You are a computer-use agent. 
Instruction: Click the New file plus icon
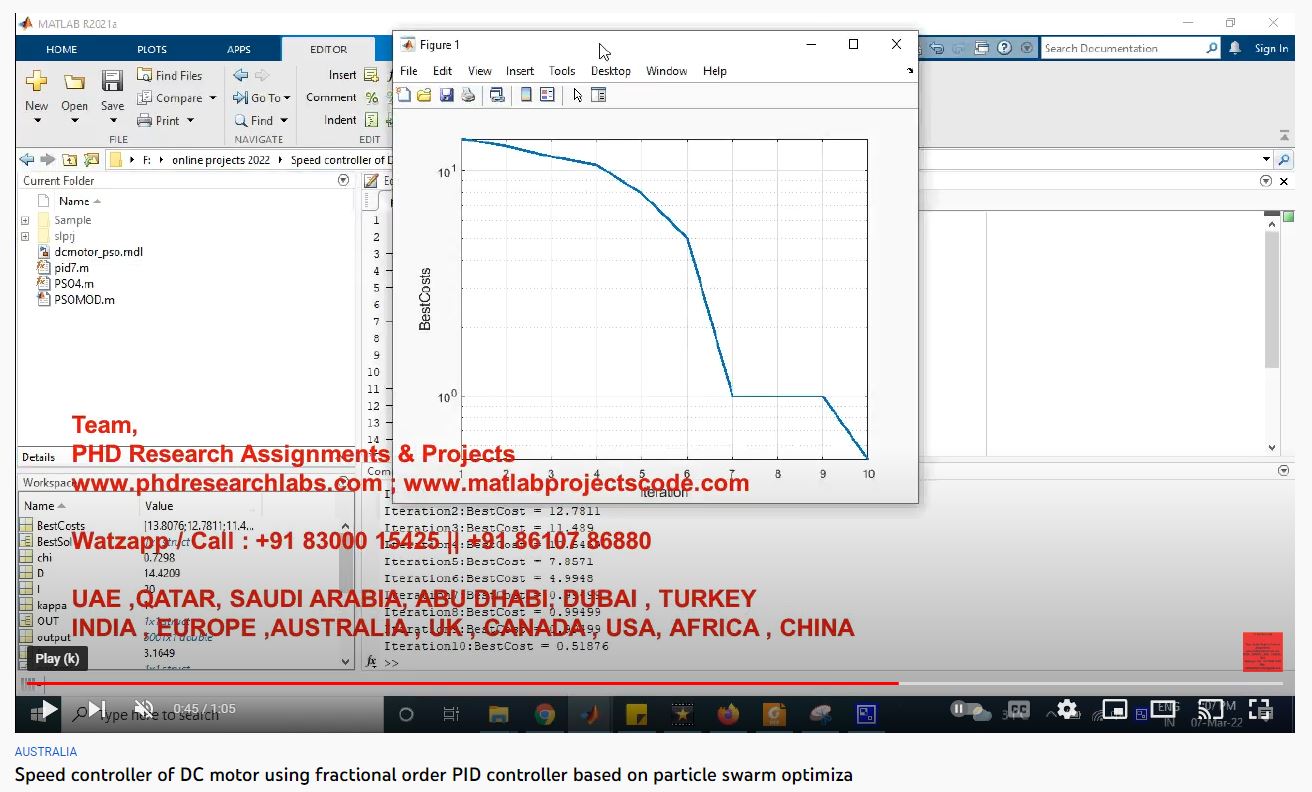click(36, 81)
